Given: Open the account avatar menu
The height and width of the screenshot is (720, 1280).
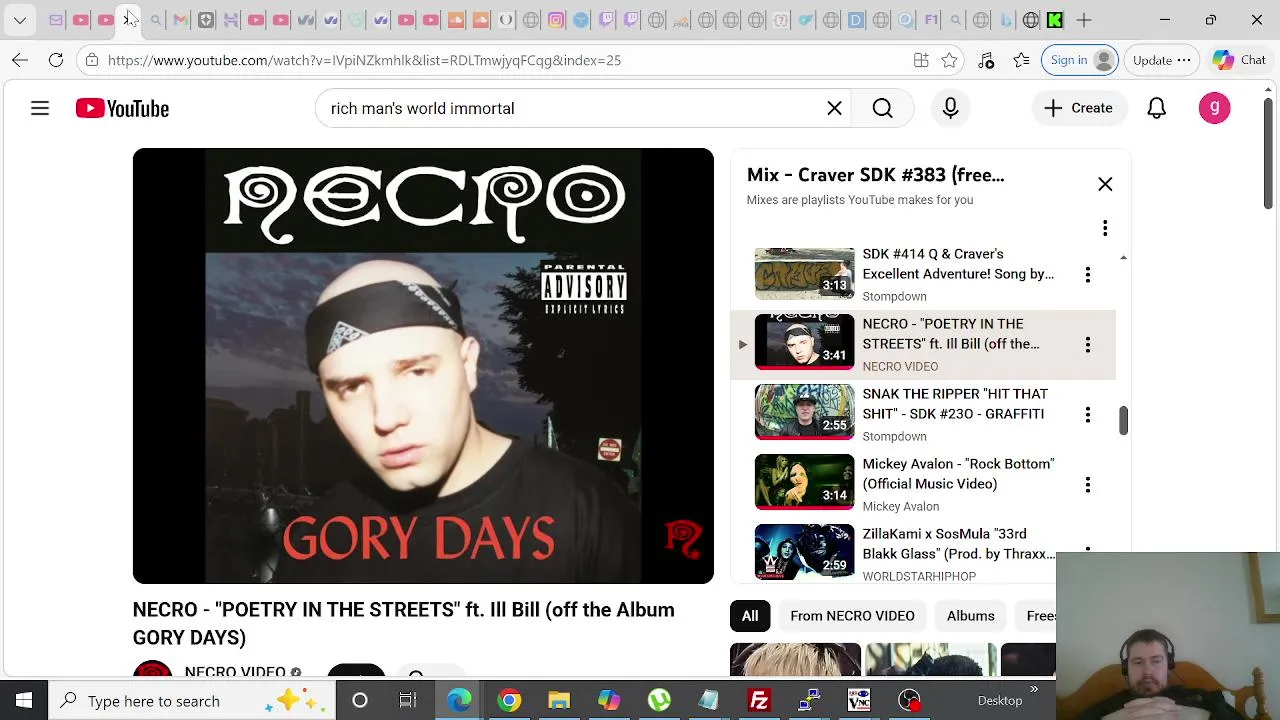Looking at the screenshot, I should pos(1214,108).
